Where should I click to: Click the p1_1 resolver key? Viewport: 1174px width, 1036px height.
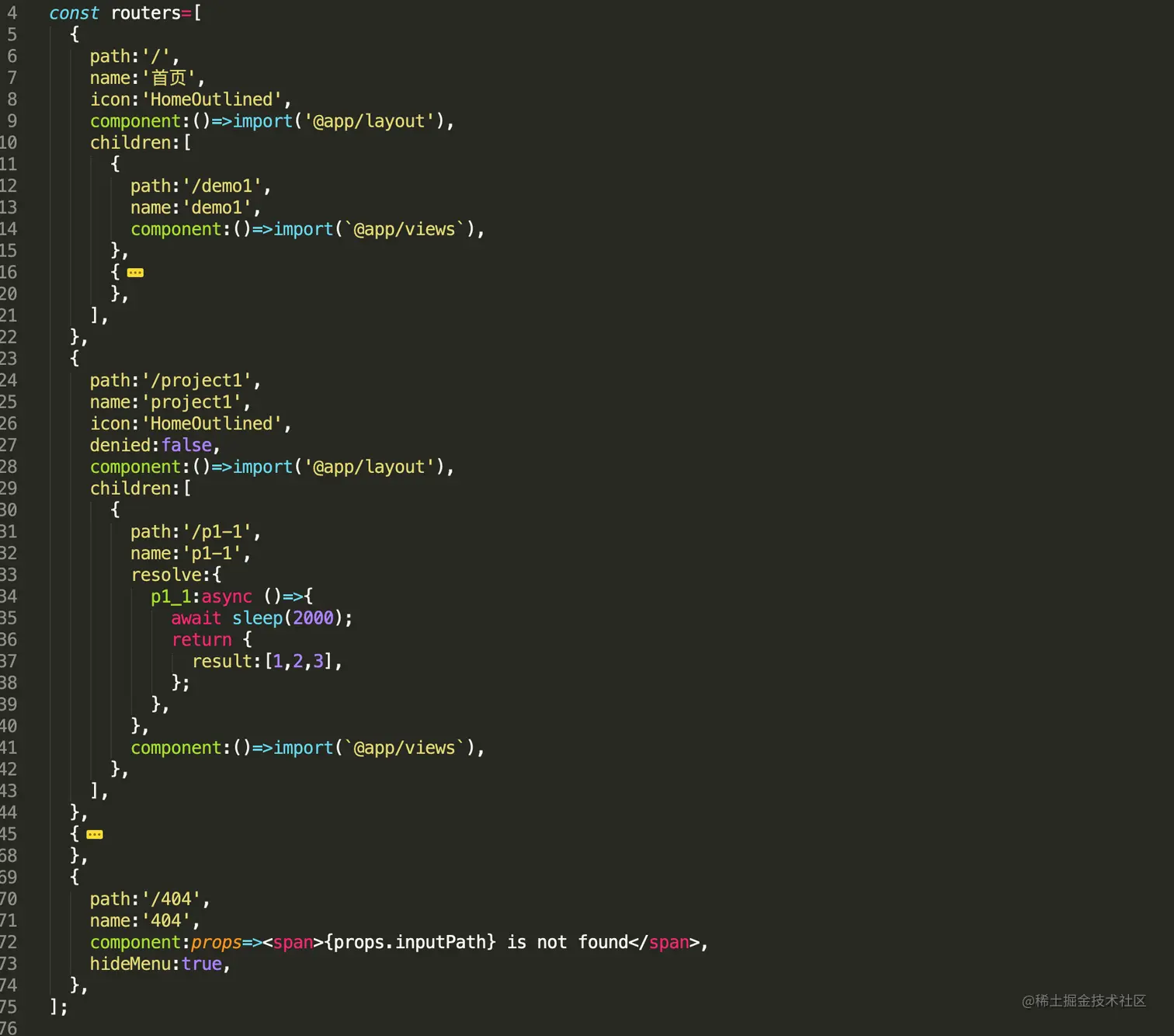171,596
